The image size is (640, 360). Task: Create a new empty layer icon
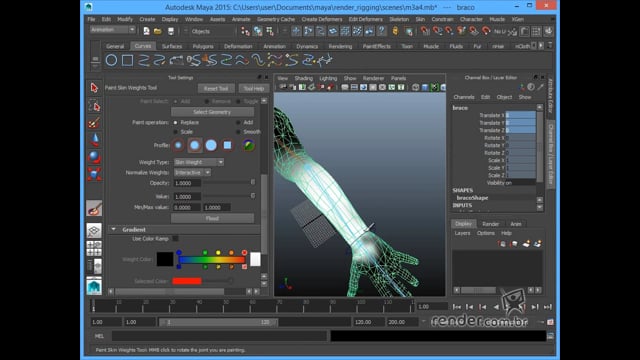[x=526, y=244]
